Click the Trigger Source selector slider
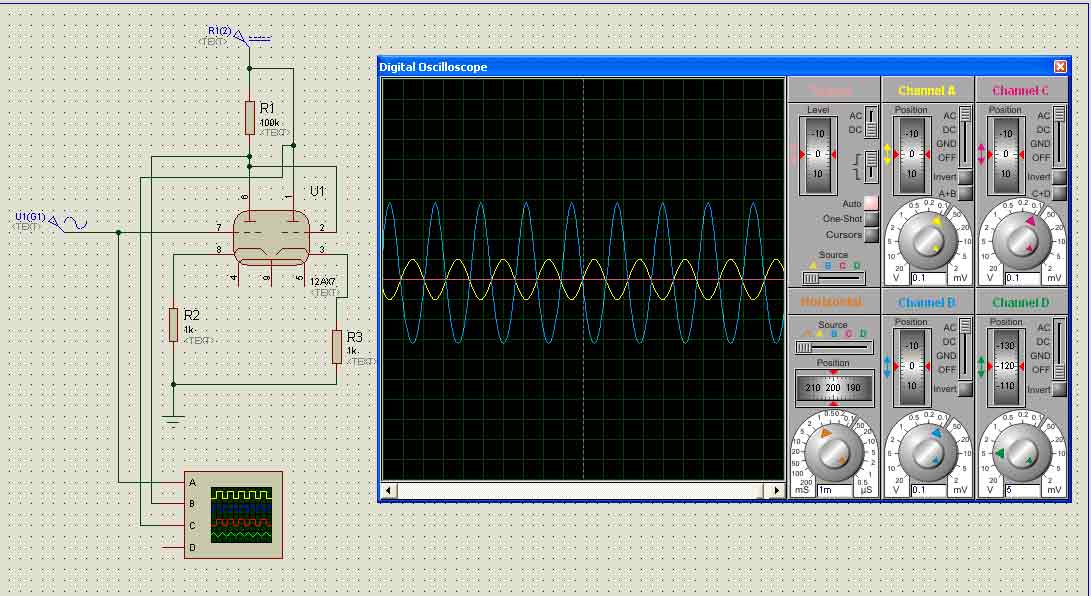1091x596 pixels. 832,277
